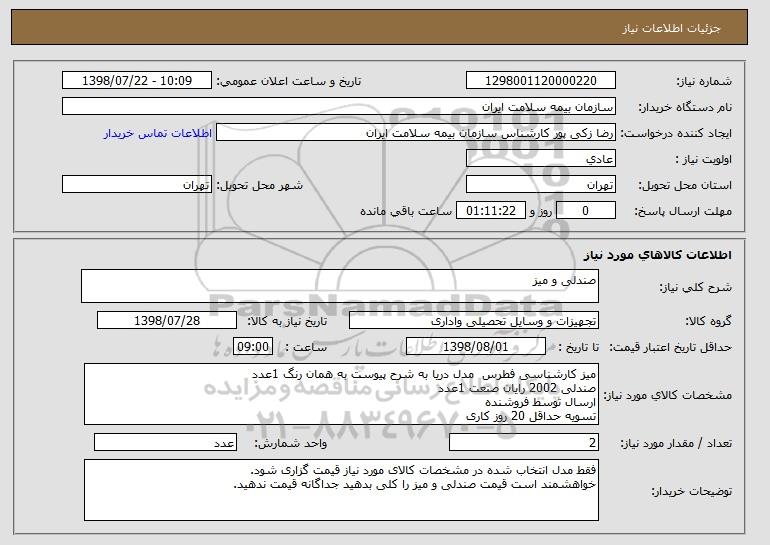Viewport: 770px width, 545px height.
Task: Click the label نام دستگاه خریدار
Action: [x=685, y=108]
